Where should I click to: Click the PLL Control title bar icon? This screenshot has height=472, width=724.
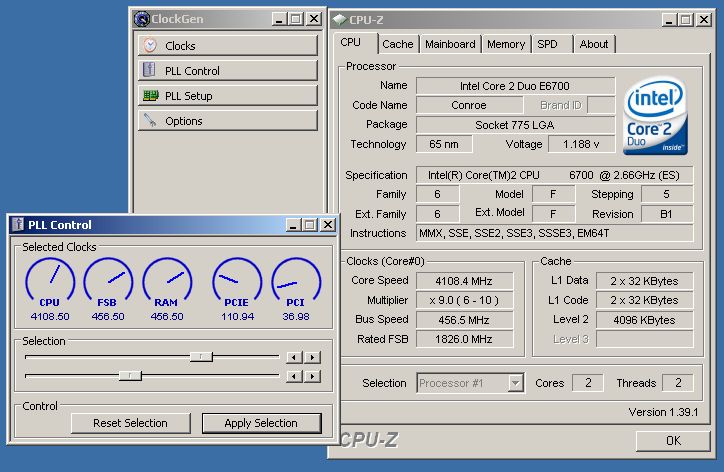click(x=18, y=224)
